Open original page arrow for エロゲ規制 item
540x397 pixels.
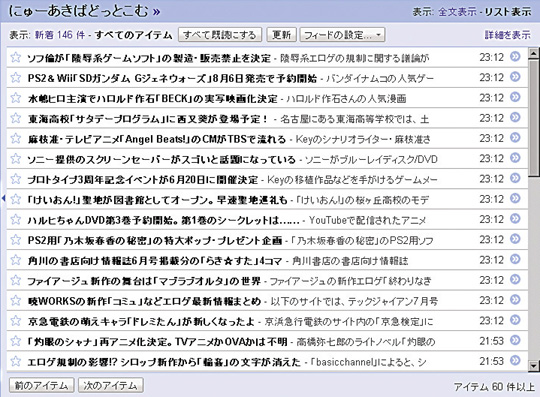point(515,361)
